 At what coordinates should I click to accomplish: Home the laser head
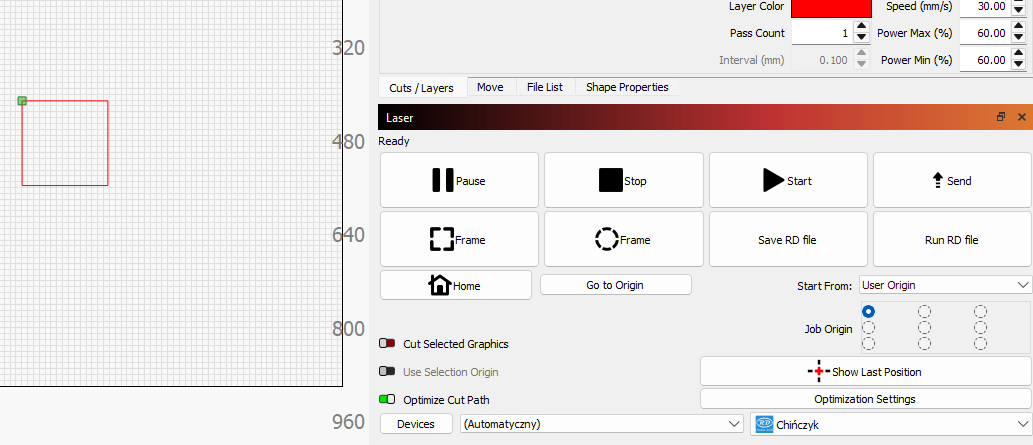click(x=455, y=285)
